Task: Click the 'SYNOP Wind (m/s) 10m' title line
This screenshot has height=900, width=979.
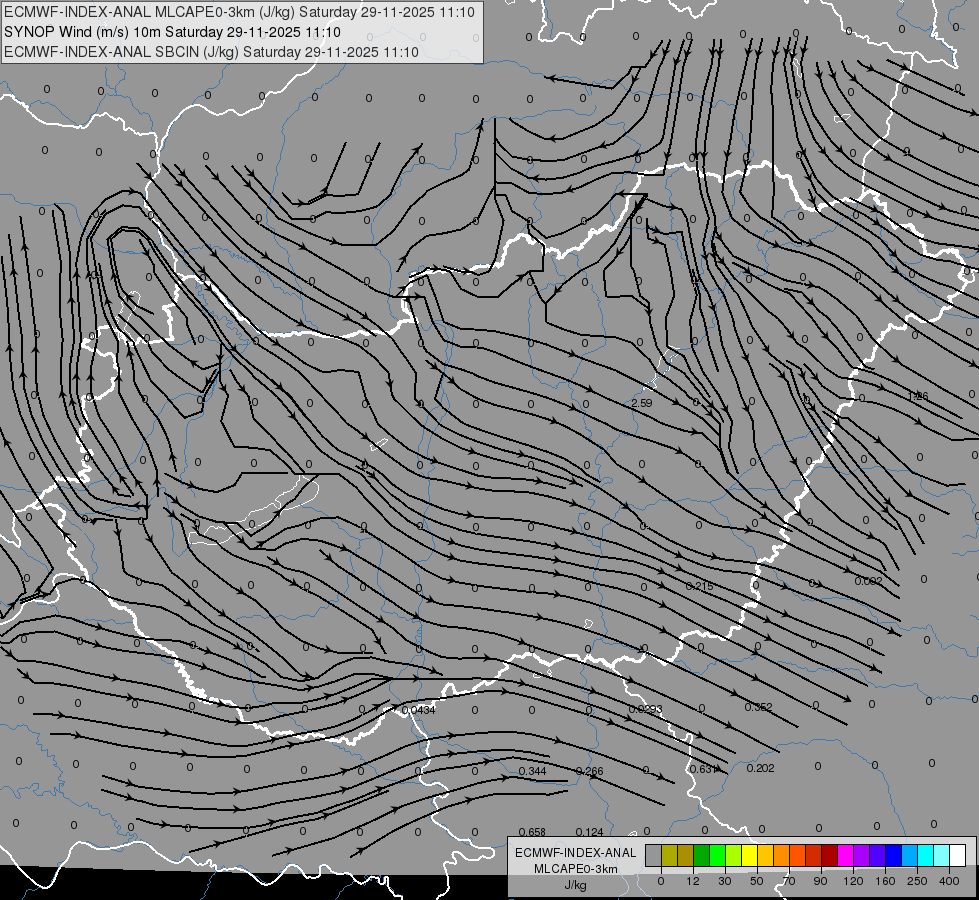Action: coord(172,32)
